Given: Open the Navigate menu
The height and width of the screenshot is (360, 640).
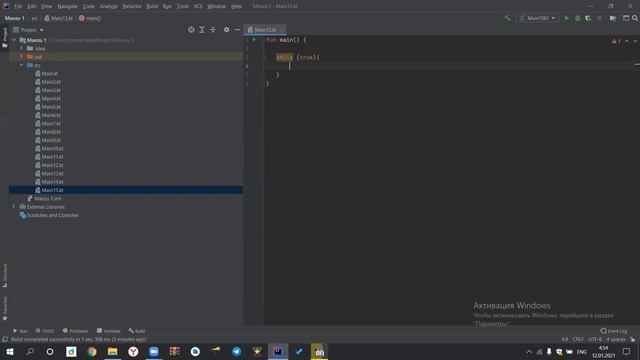Looking at the screenshot, I should (x=67, y=6).
